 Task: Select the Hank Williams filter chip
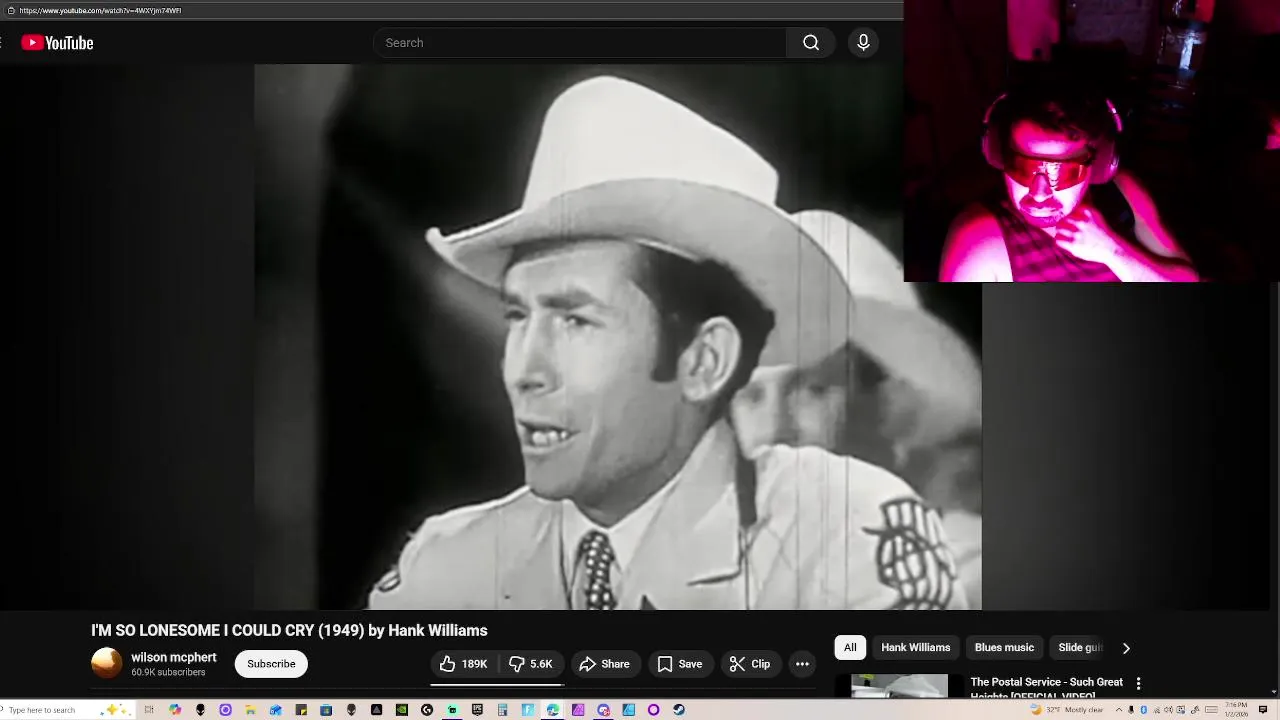pyautogui.click(x=916, y=648)
